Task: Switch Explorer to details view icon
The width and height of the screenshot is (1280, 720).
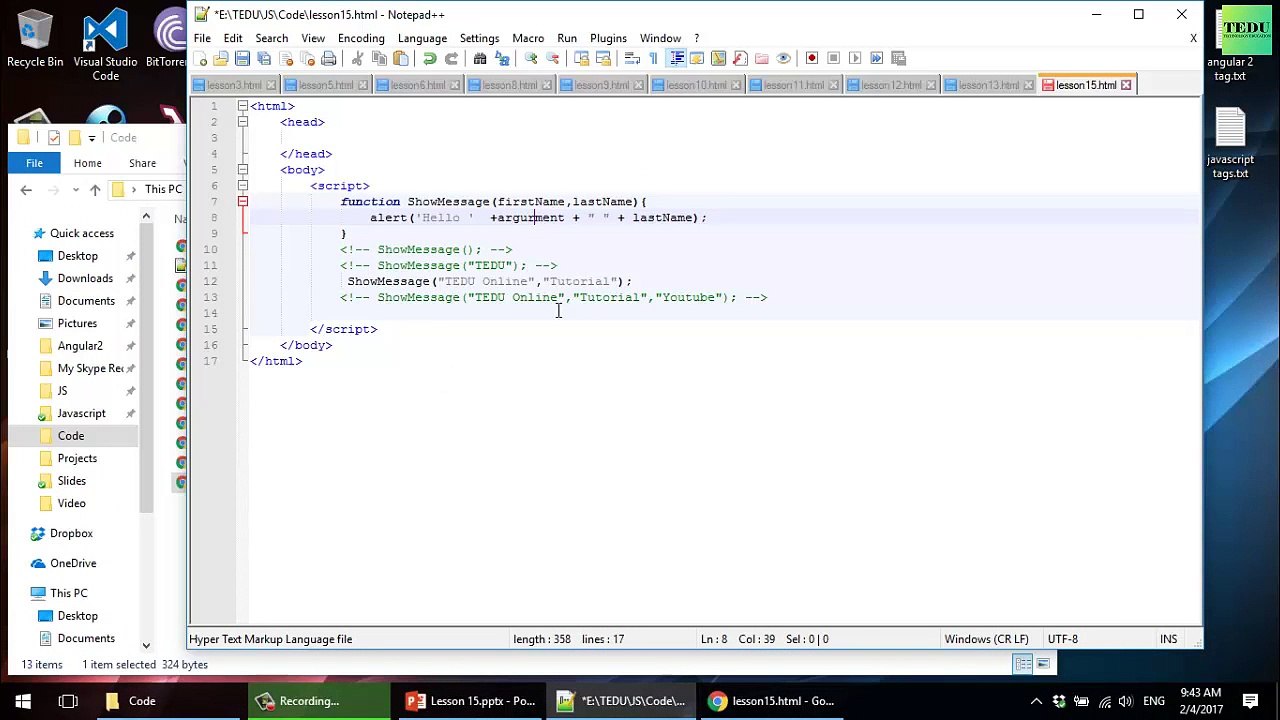Action: (1023, 664)
